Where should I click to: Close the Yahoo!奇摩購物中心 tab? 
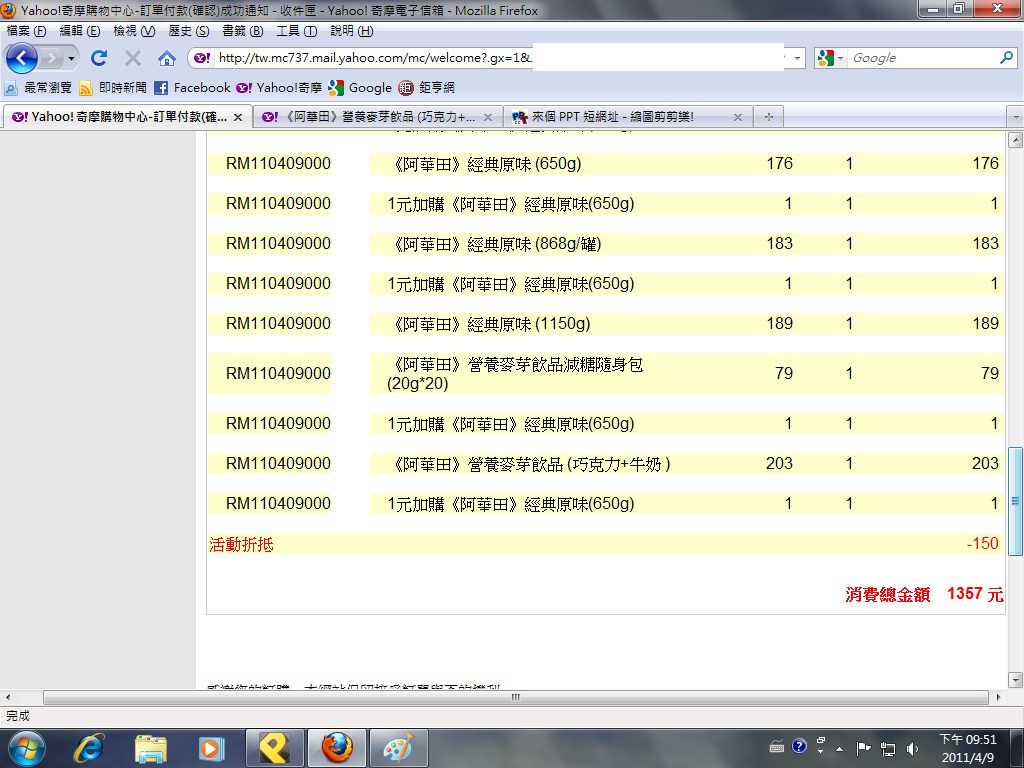coord(238,117)
